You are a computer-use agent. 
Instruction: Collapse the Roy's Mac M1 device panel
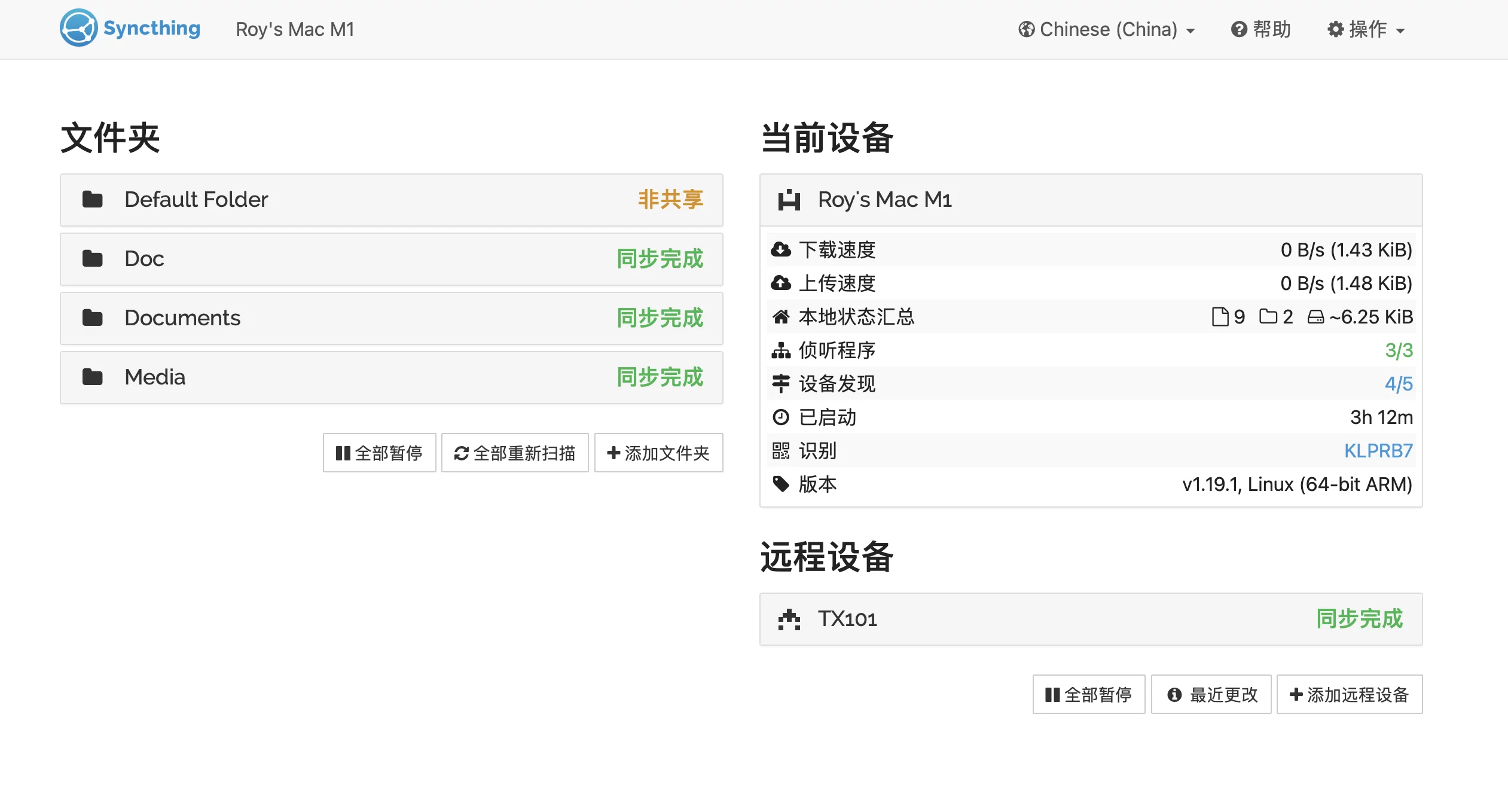[x=1090, y=200]
